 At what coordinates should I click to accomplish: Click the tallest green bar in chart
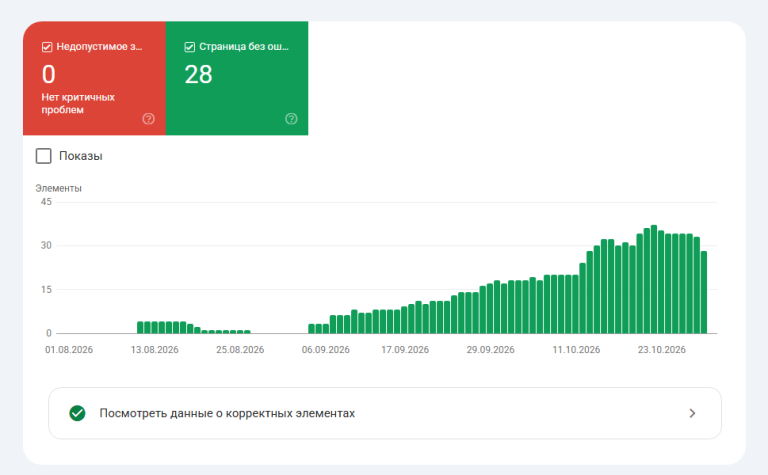point(654,279)
